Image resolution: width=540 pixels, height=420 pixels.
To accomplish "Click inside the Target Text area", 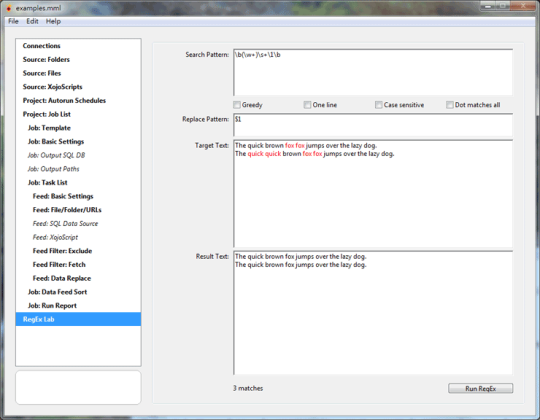I will (x=373, y=193).
